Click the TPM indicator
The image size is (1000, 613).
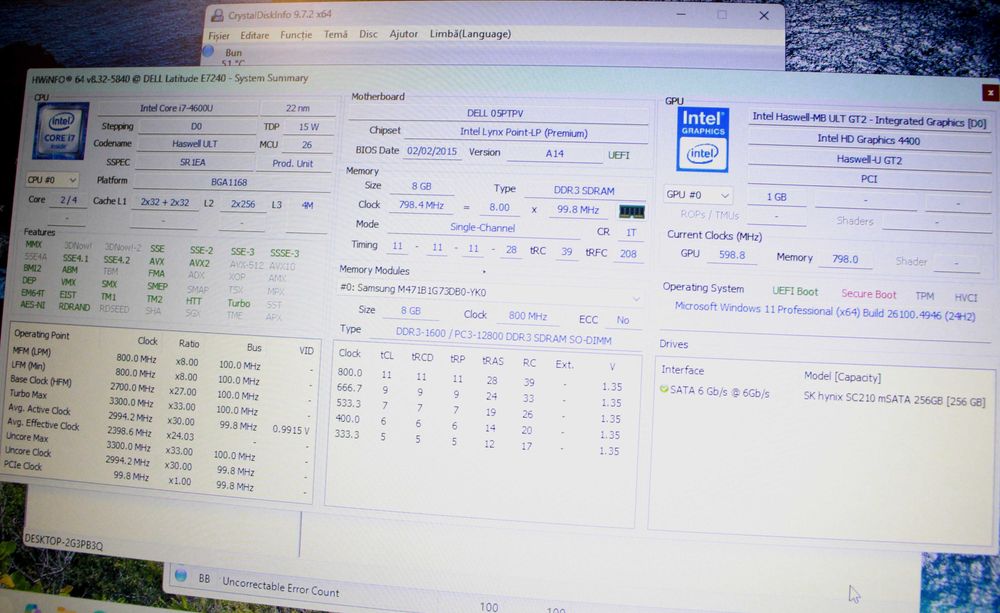[x=924, y=295]
